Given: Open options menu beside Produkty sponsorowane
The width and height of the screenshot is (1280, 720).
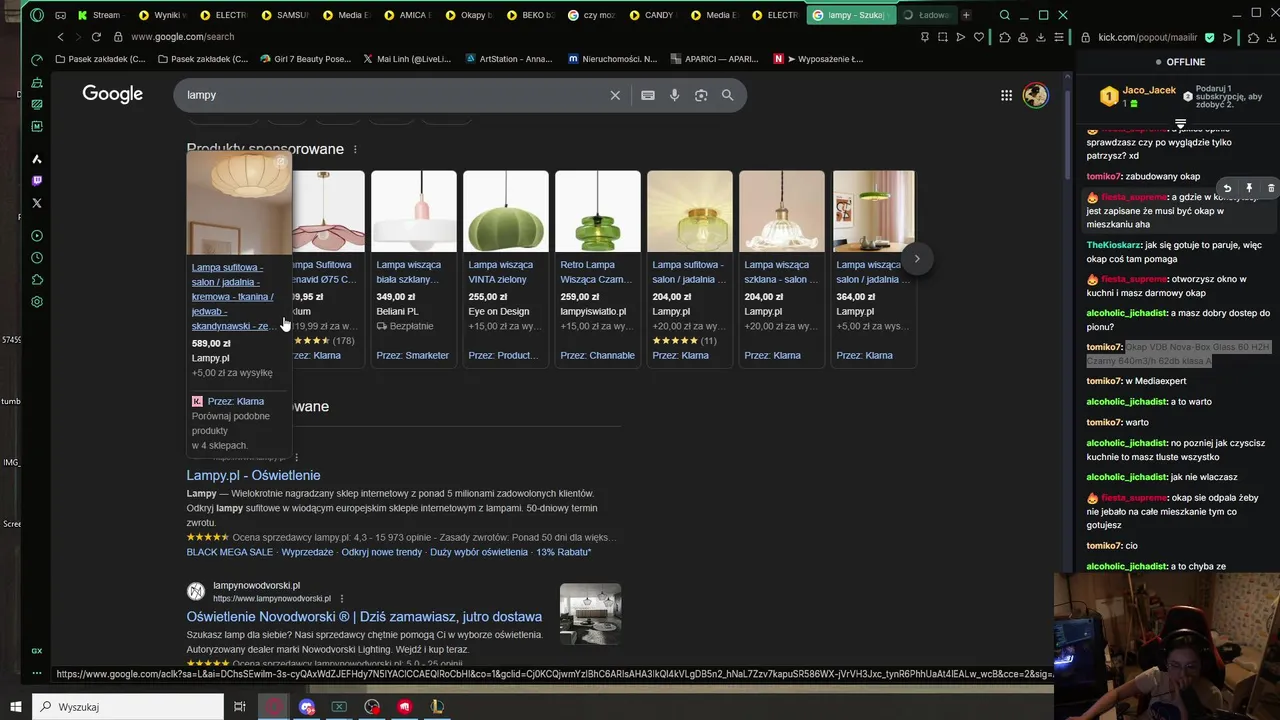Looking at the screenshot, I should coord(355,149).
